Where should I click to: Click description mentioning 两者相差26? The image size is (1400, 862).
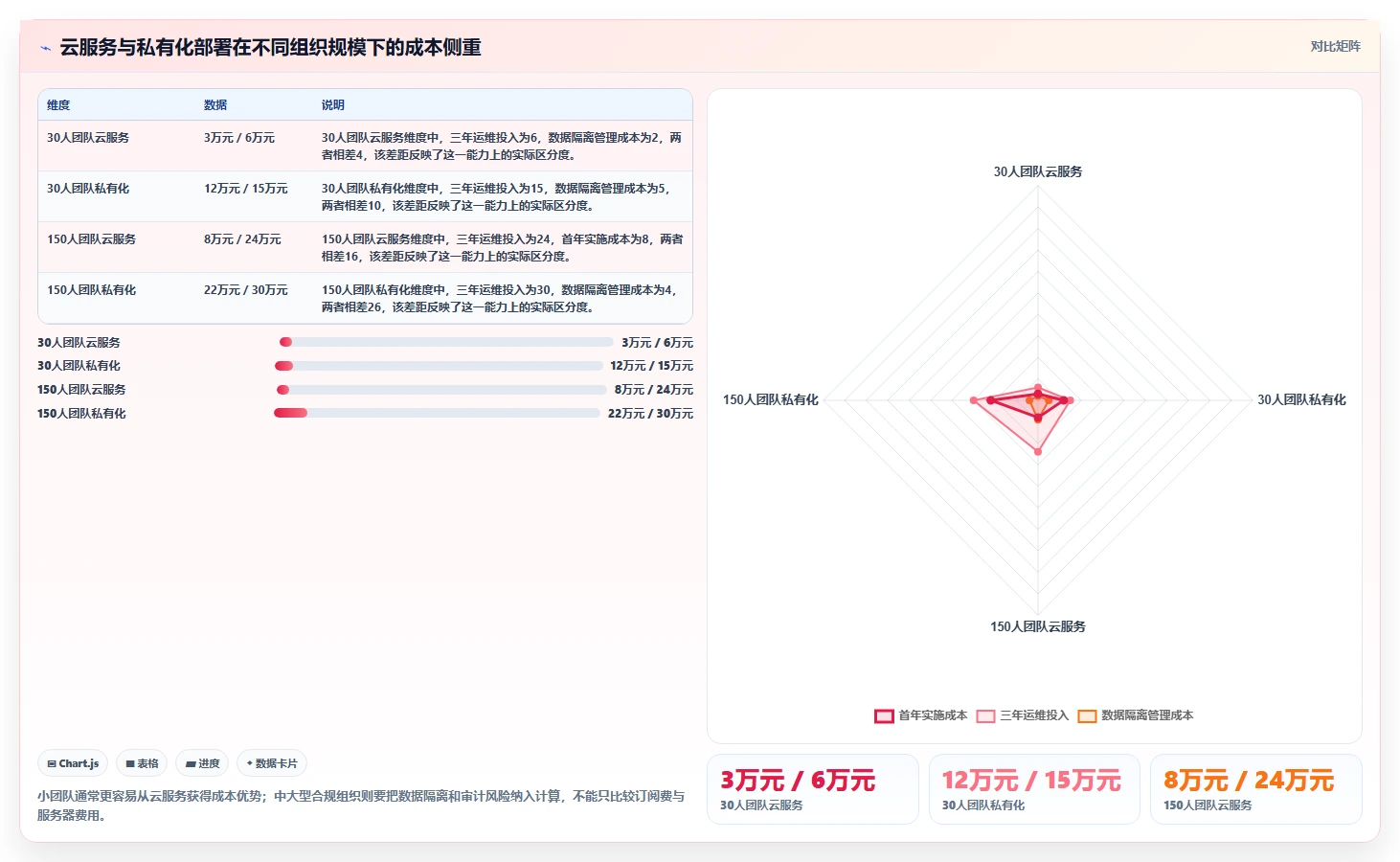click(x=502, y=299)
